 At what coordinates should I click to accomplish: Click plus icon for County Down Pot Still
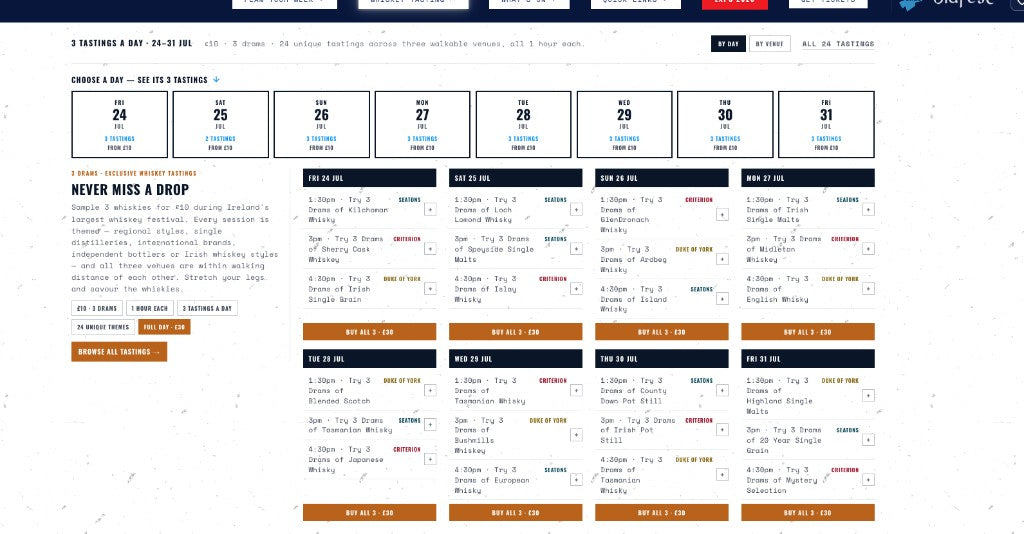click(x=722, y=390)
